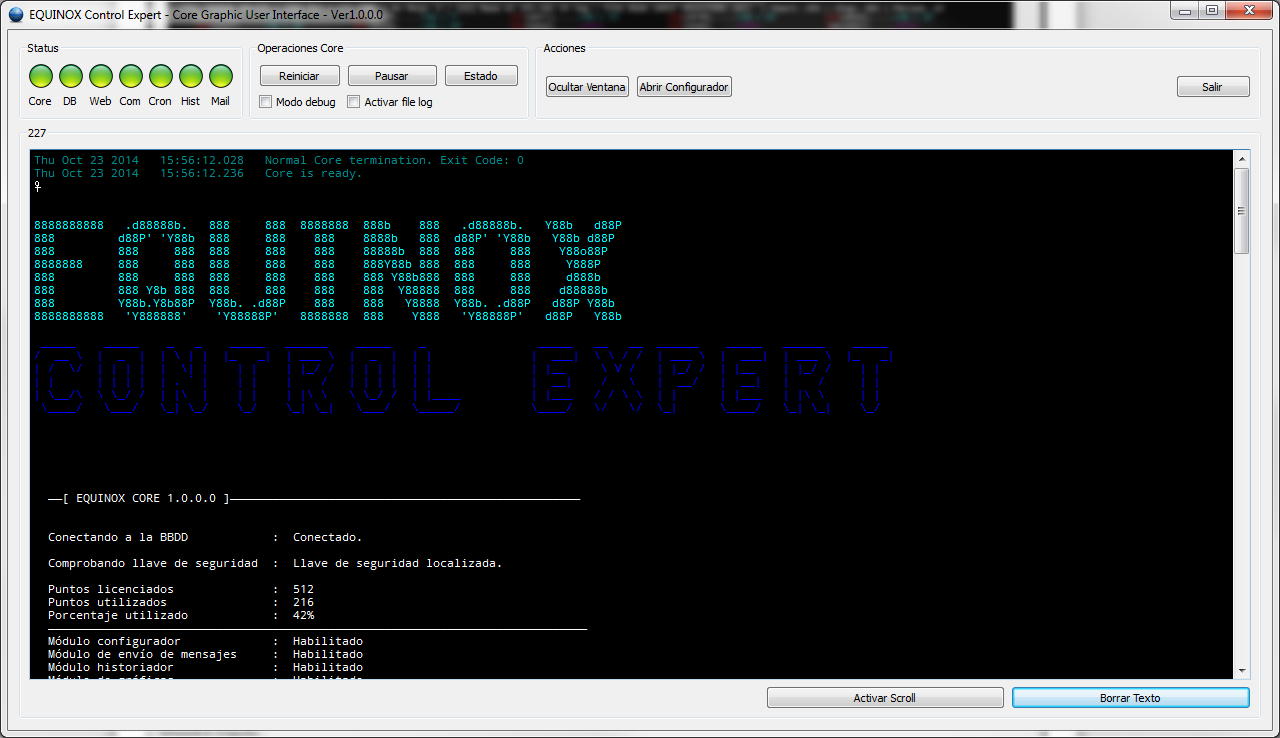The height and width of the screenshot is (738, 1280).
Task: Maximize the EQUINOX window
Action: point(1211,10)
